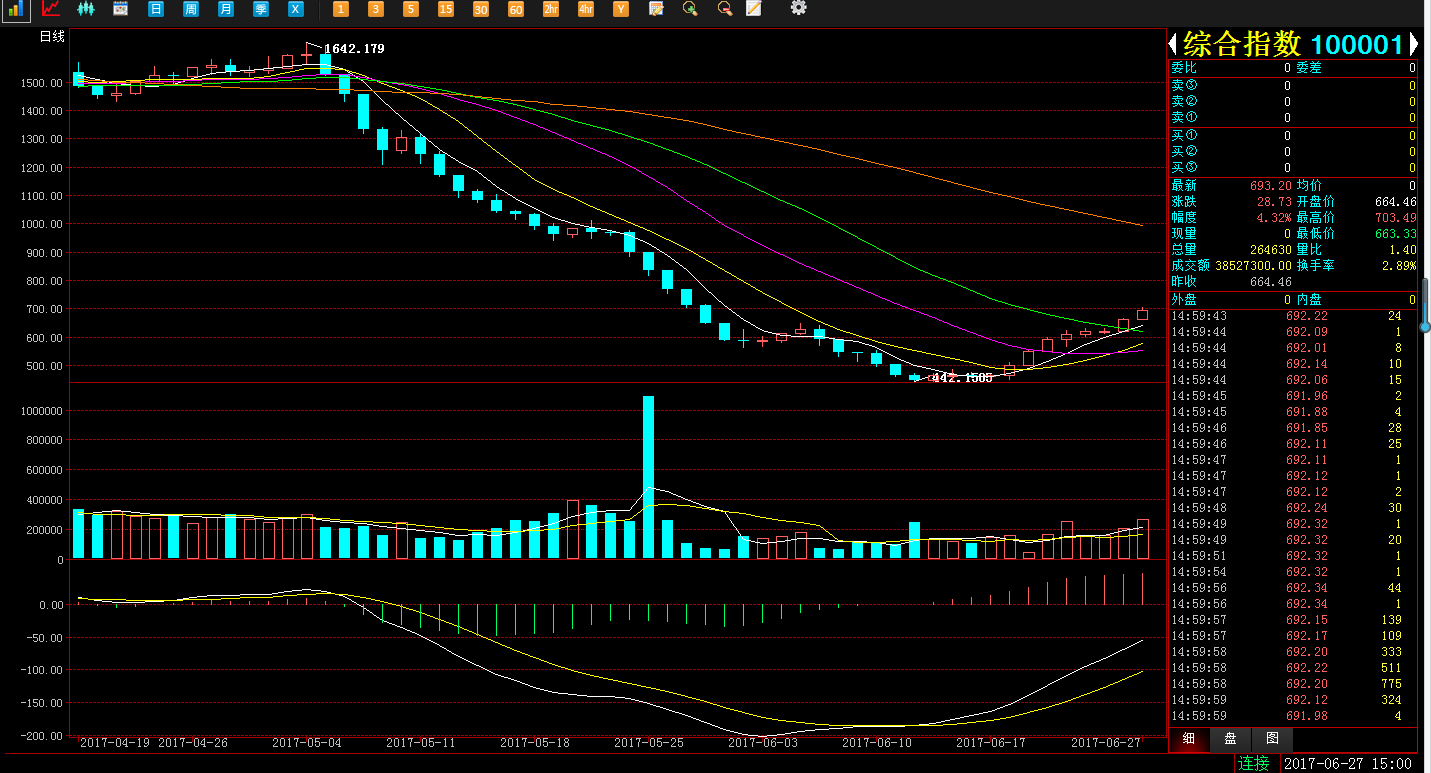This screenshot has height=773, width=1431.
Task: Open the note edit icon
Action: pos(754,9)
